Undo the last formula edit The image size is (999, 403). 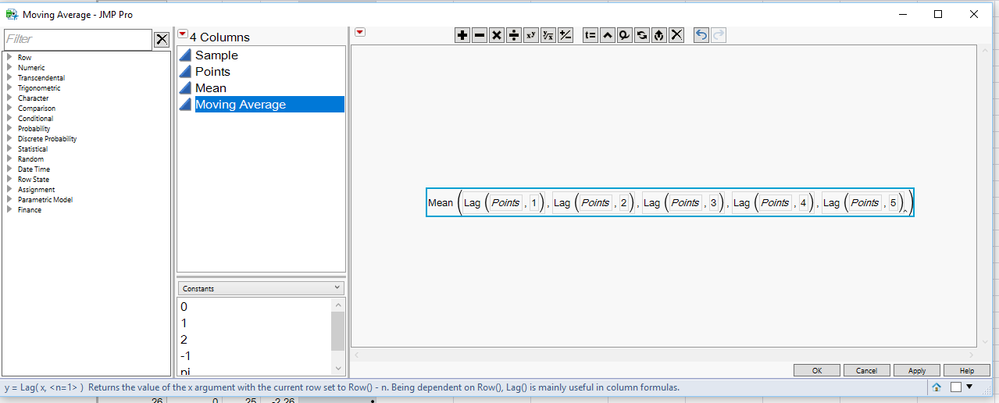tap(701, 36)
